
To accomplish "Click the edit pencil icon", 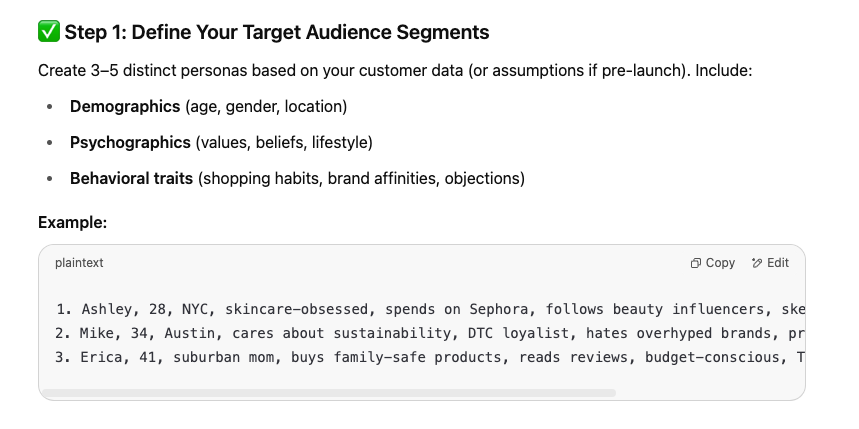I will pyautogui.click(x=757, y=264).
